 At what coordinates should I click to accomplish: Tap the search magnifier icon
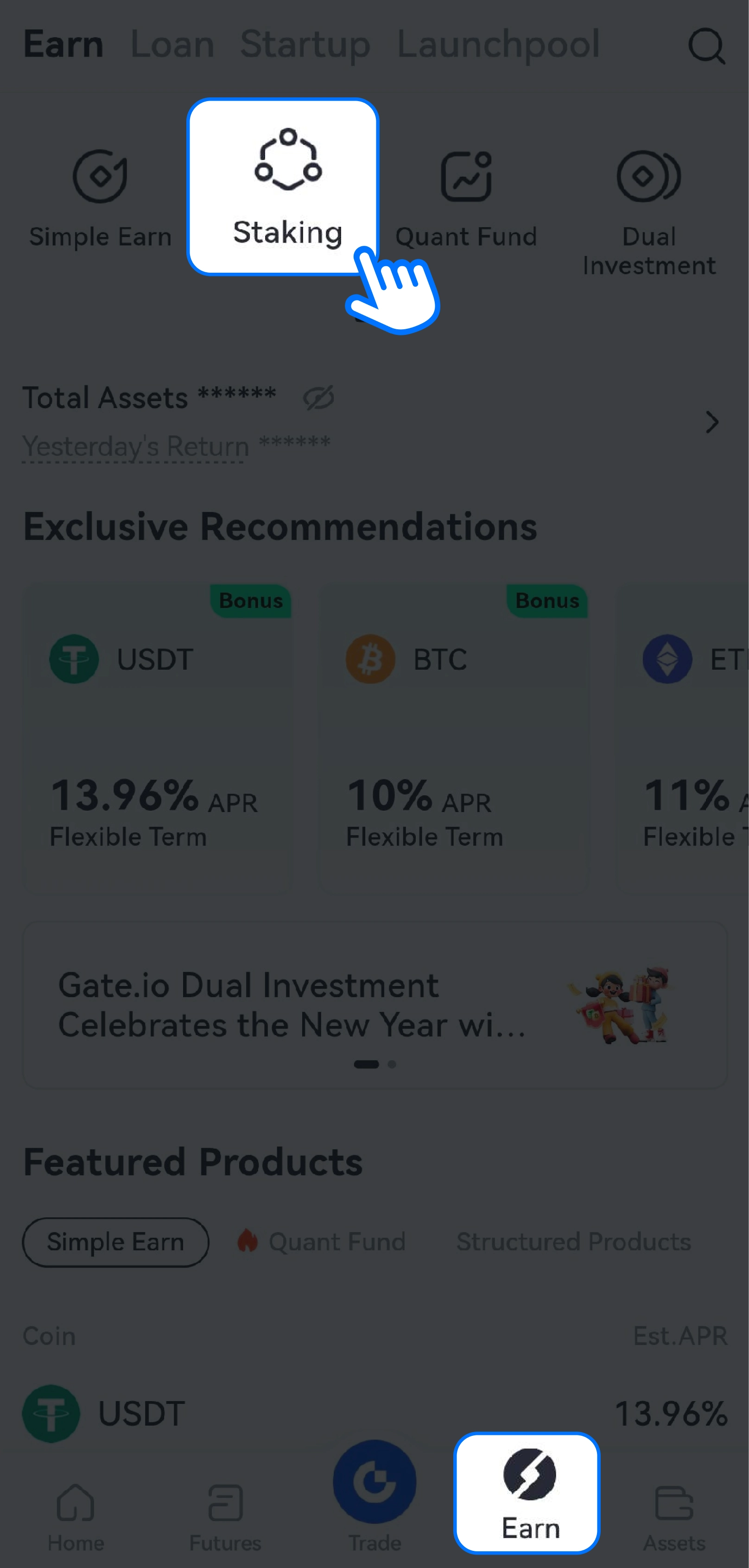(x=706, y=45)
